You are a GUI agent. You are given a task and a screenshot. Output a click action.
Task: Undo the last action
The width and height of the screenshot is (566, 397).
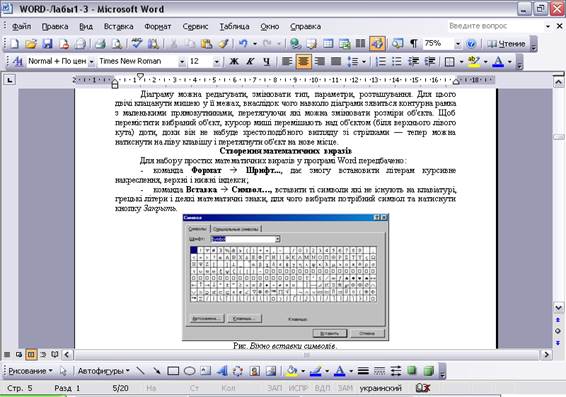[243, 44]
